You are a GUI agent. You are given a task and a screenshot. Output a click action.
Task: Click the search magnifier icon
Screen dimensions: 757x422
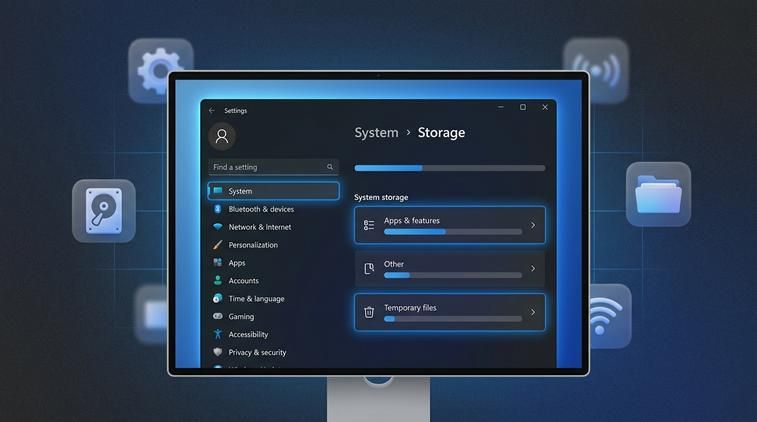click(330, 167)
